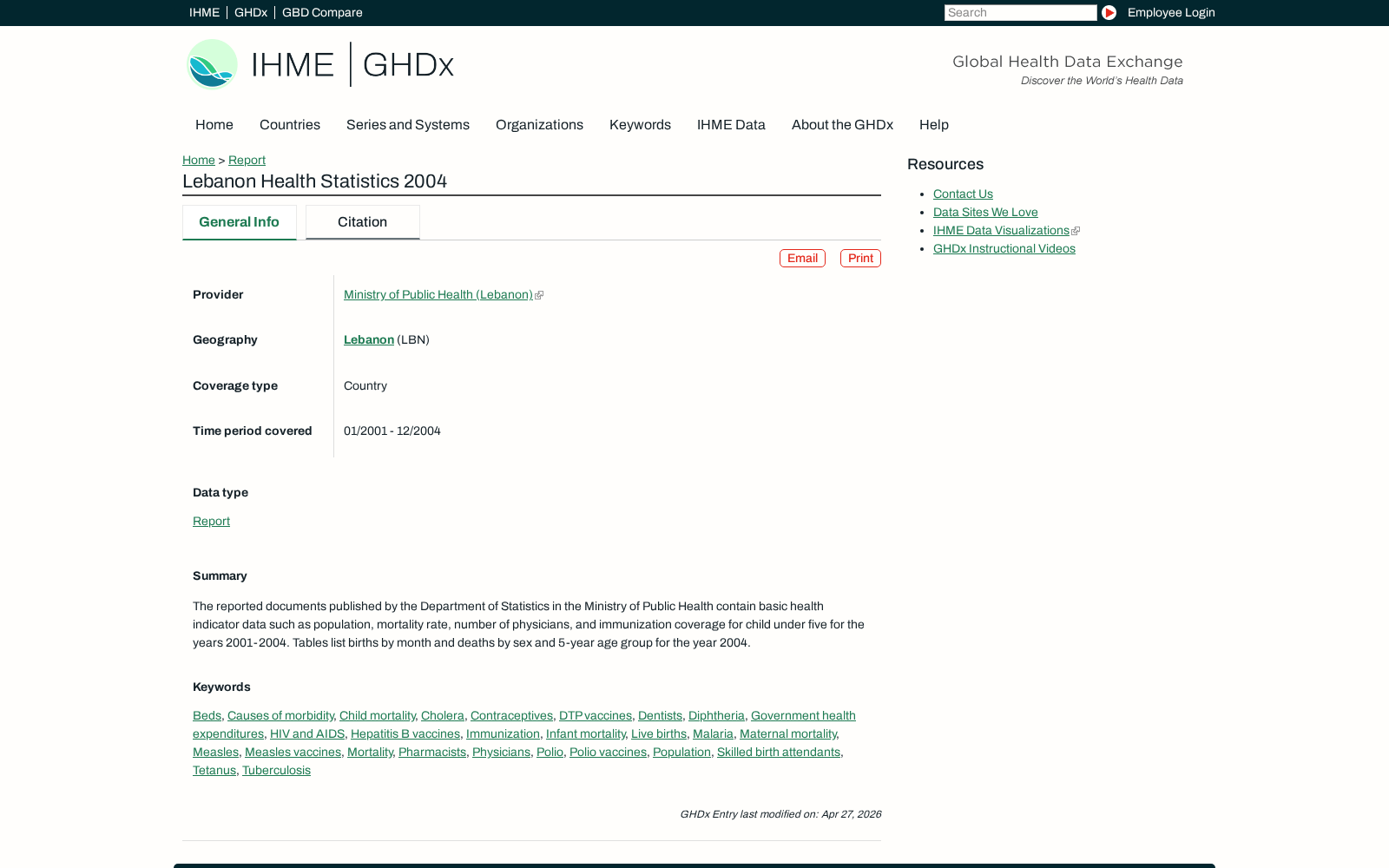
Task: Click the DTP vaccines keyword
Action: 596,715
